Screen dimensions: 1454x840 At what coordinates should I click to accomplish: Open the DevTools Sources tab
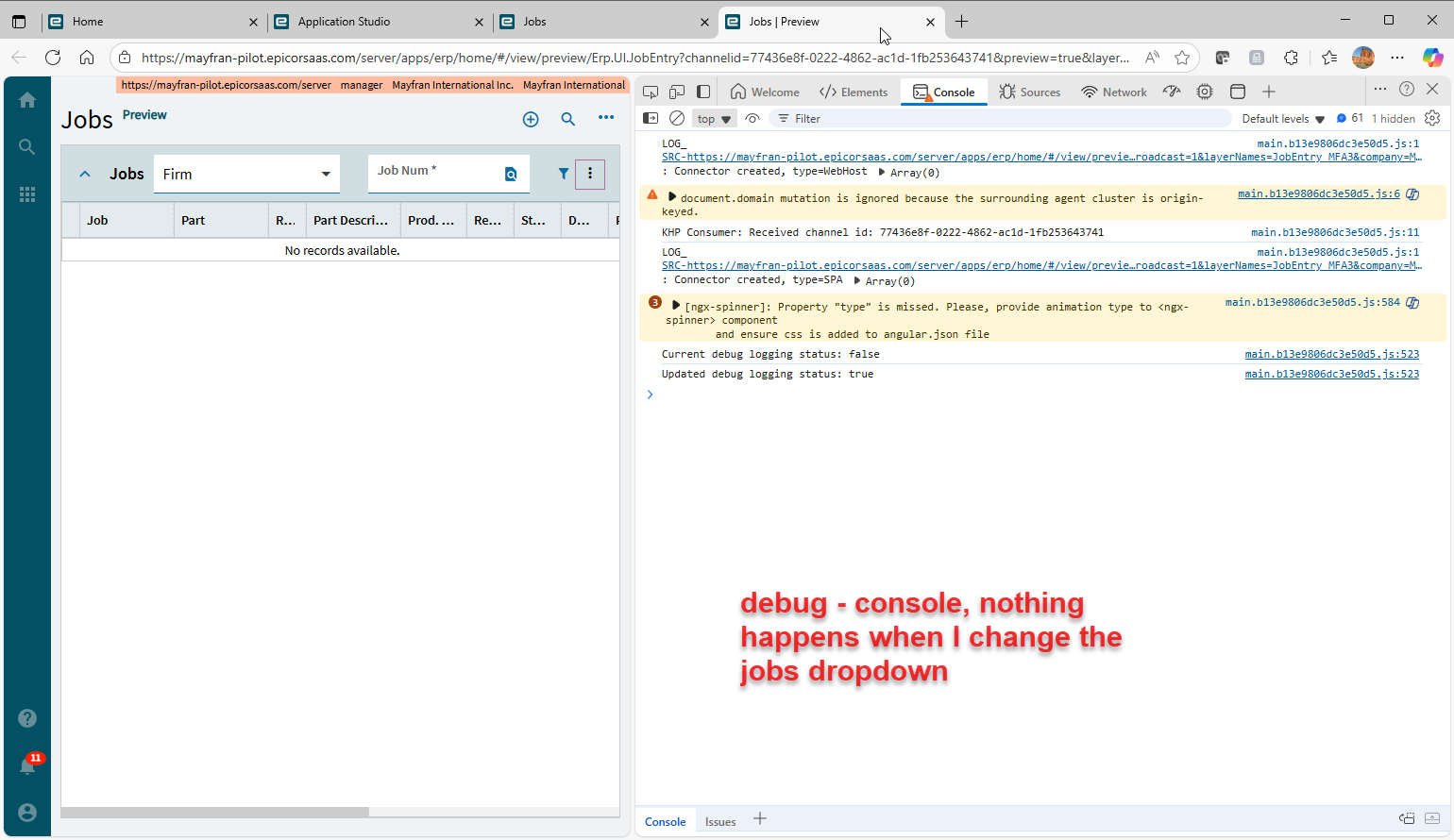[x=1030, y=92]
